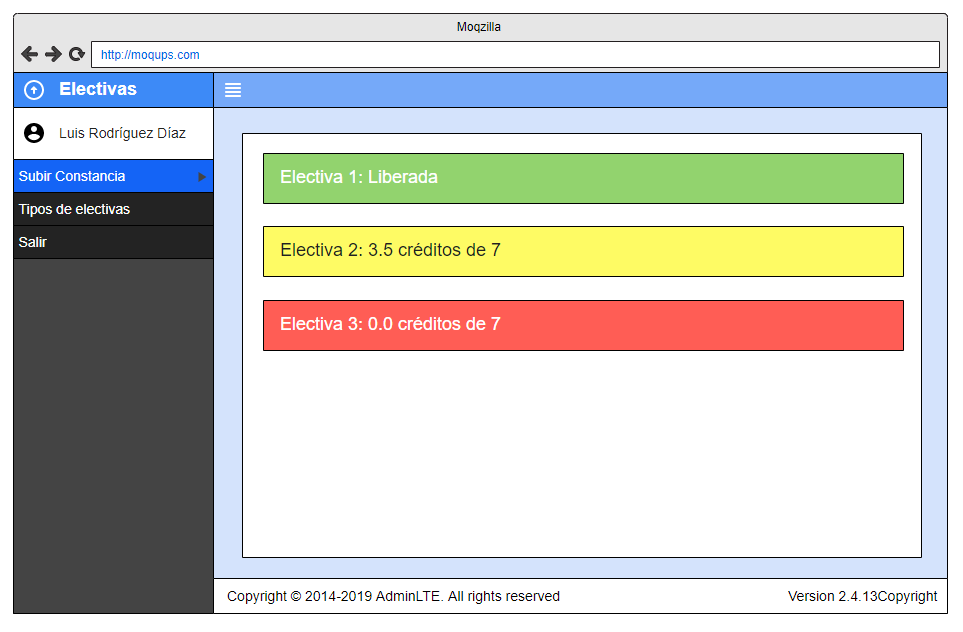Viewport: 963px width, 632px height.
Task: Open the yellow Electiva 2 credits panel
Action: 583,252
